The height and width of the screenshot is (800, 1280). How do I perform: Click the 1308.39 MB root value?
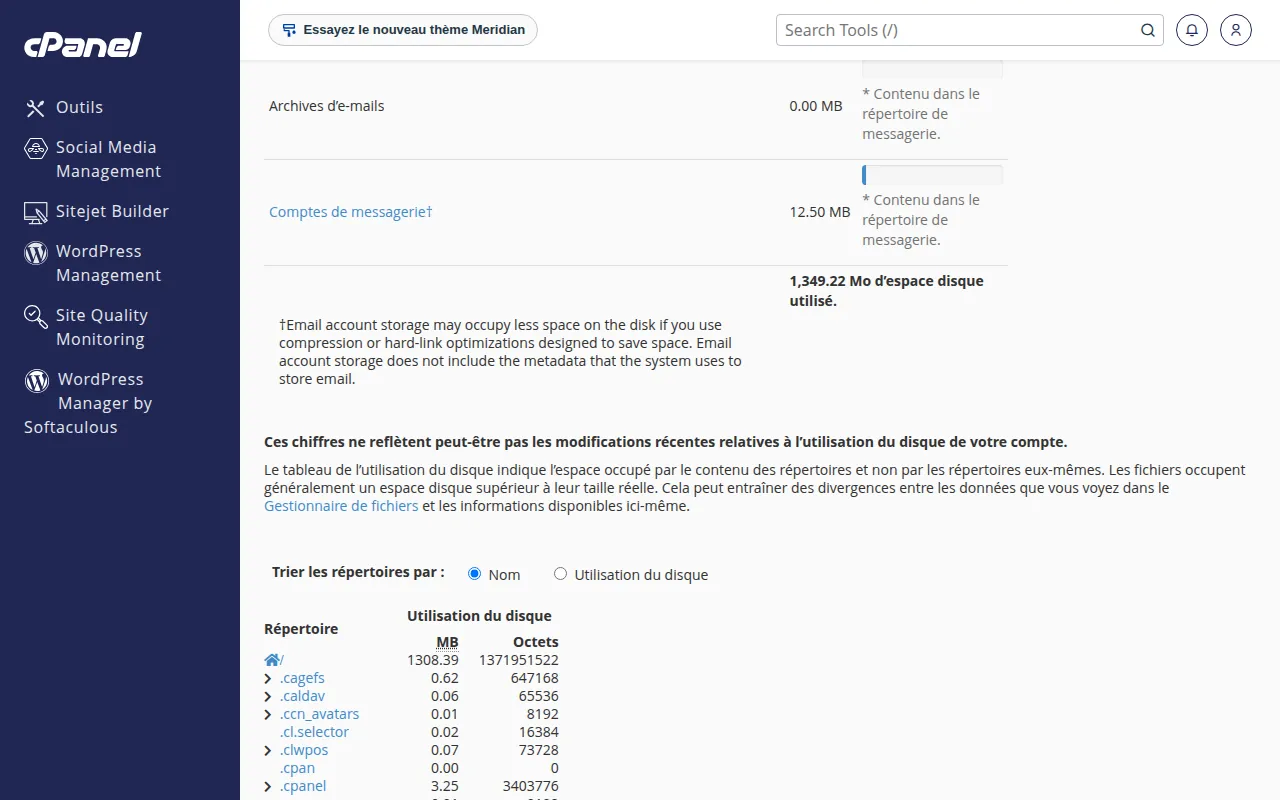[433, 660]
